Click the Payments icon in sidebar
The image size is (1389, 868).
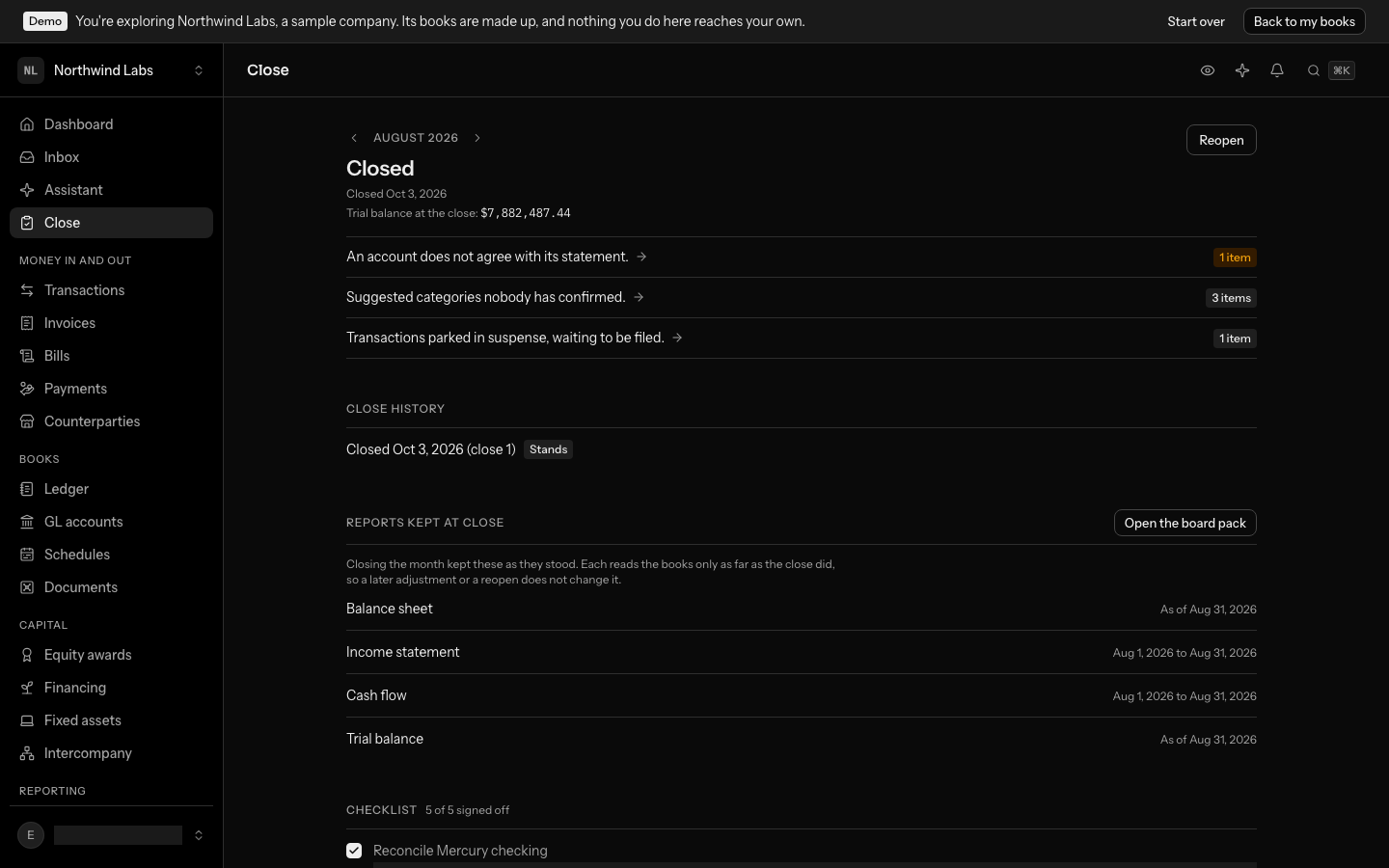tap(27, 389)
